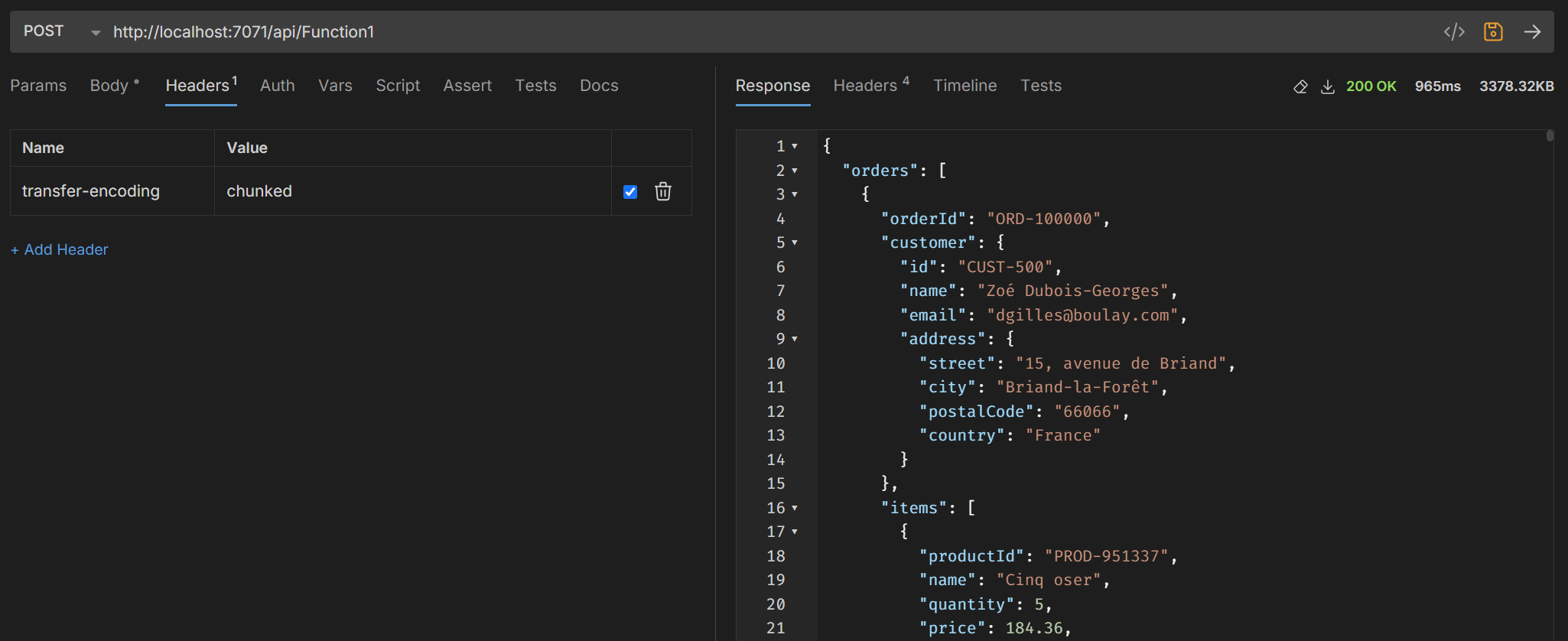Open the Timeline tab
This screenshot has height=641, width=1568.
(x=965, y=86)
